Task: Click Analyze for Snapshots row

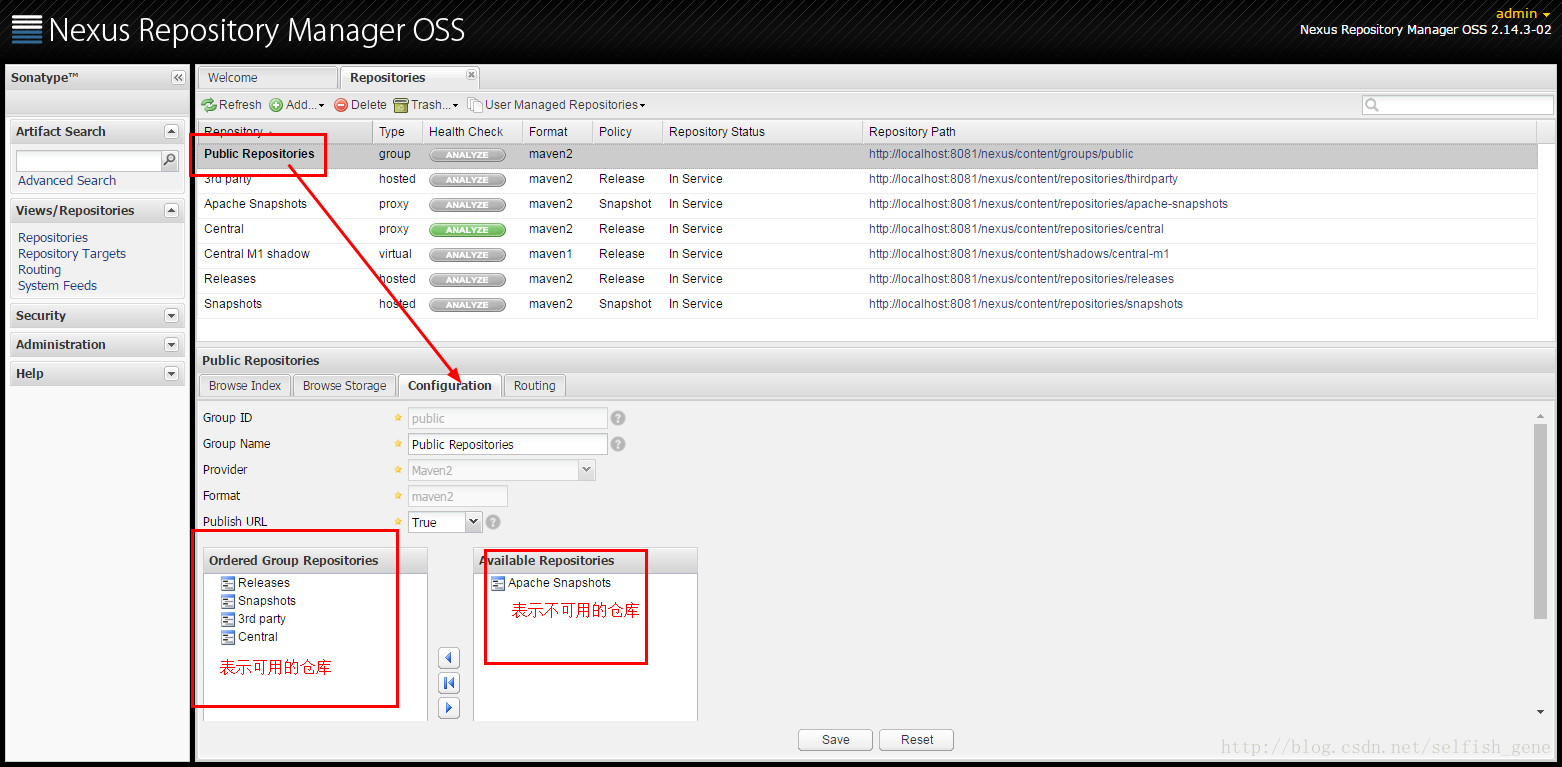Action: pos(467,305)
